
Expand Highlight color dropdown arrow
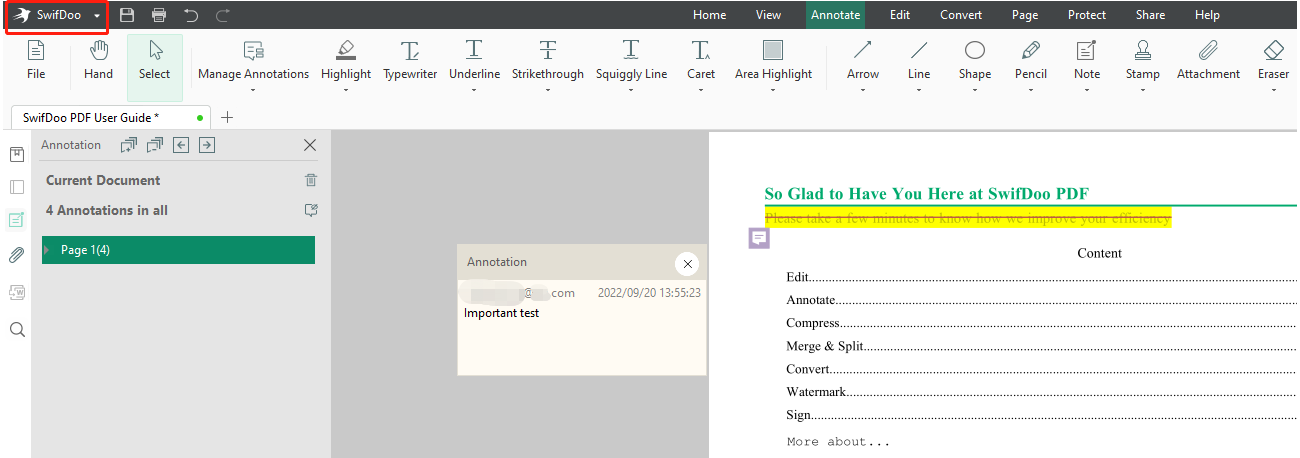click(x=346, y=90)
